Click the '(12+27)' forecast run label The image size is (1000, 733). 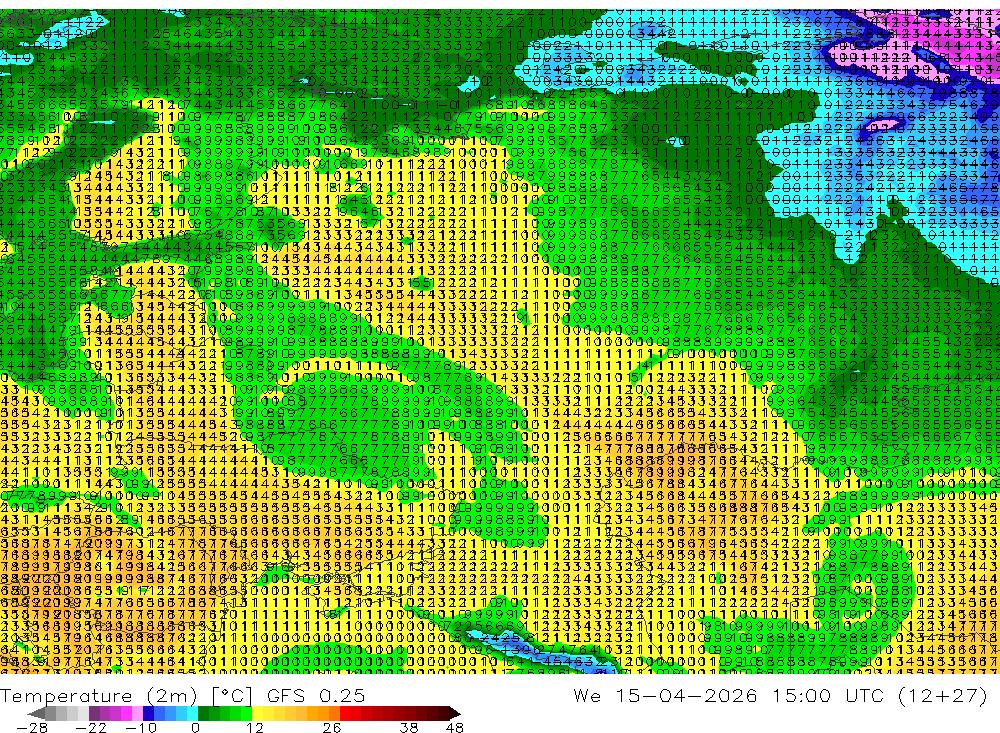click(942, 695)
